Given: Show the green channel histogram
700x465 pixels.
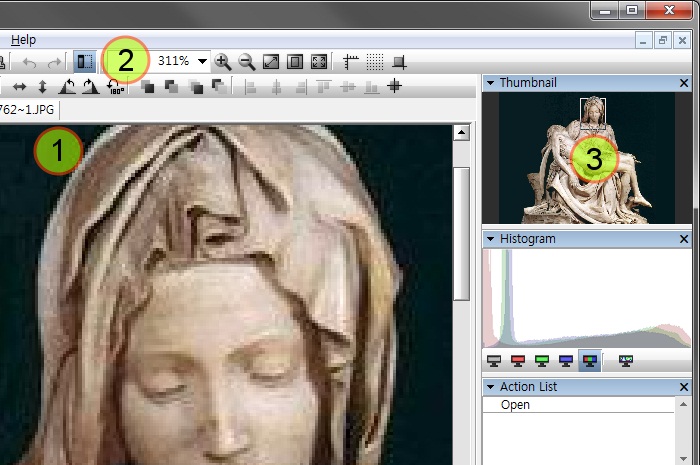Looking at the screenshot, I should [542, 360].
